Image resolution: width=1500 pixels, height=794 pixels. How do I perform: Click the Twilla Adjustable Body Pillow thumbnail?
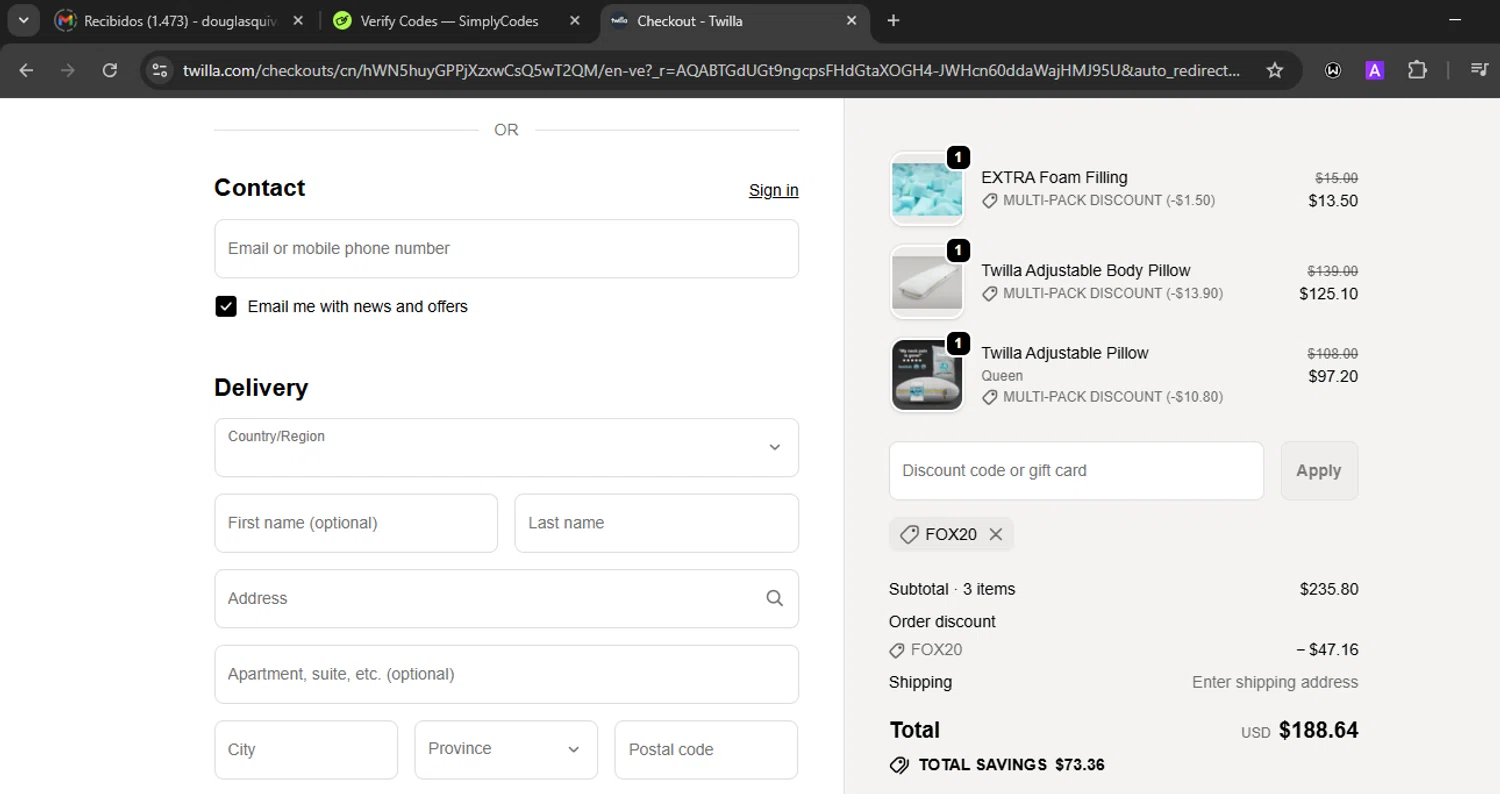926,282
